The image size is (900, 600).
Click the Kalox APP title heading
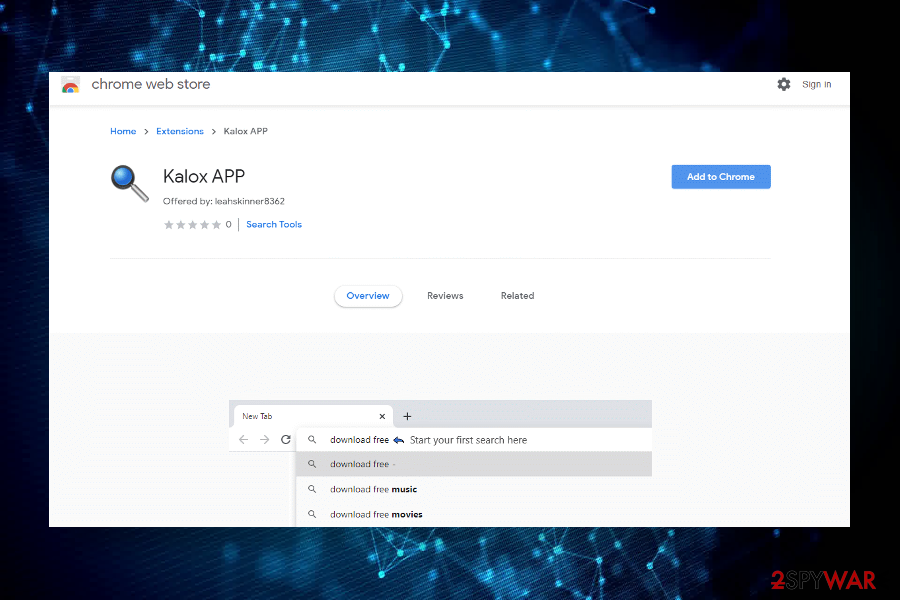pyautogui.click(x=204, y=176)
